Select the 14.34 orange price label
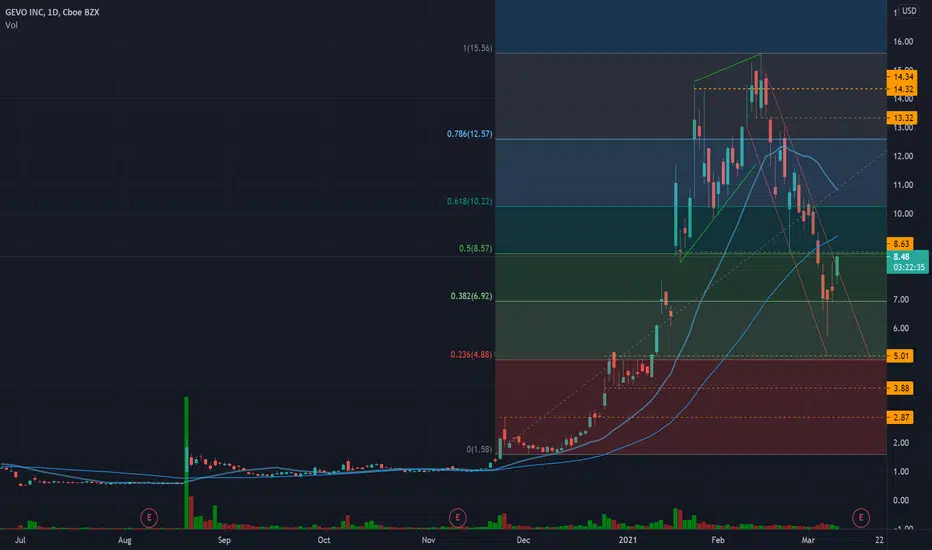The width and height of the screenshot is (932, 550). (x=902, y=77)
